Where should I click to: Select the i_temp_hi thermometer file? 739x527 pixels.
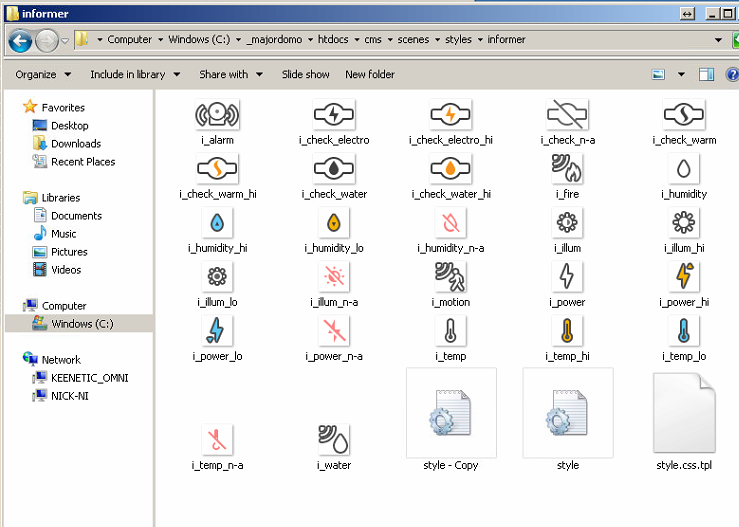pyautogui.click(x=567, y=331)
